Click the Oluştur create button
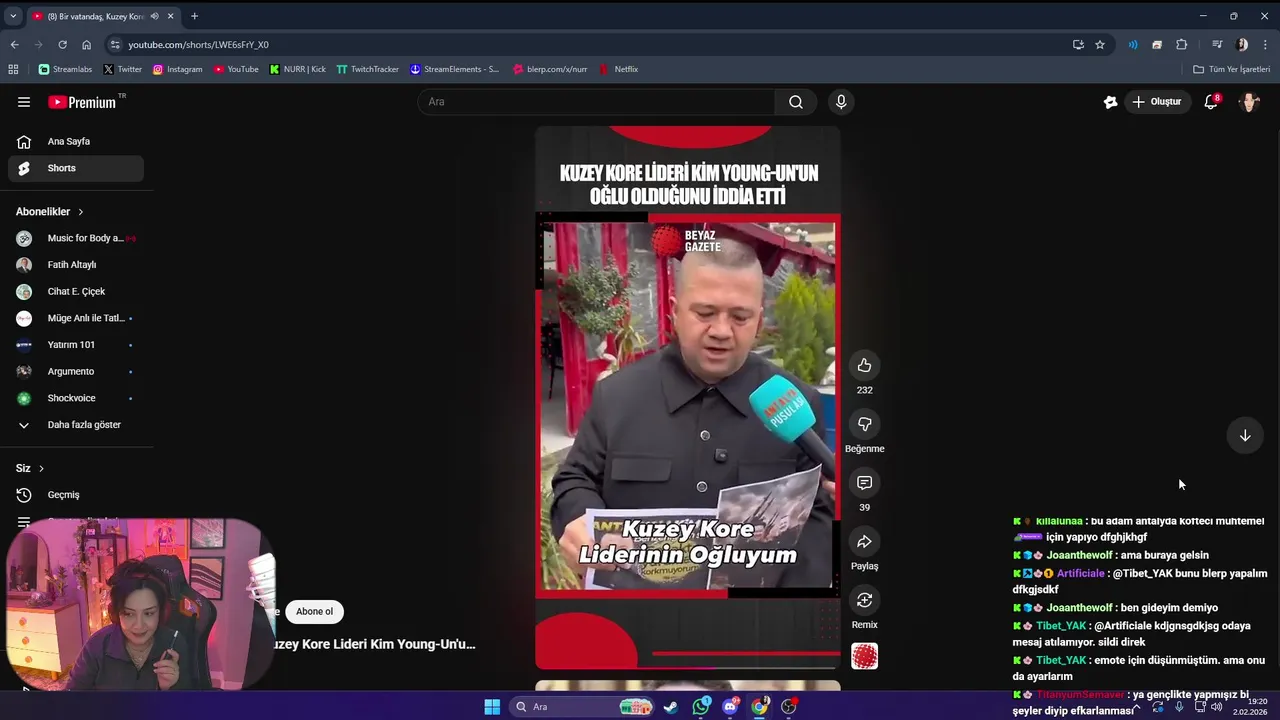Image resolution: width=1280 pixels, height=720 pixels. click(x=1157, y=102)
